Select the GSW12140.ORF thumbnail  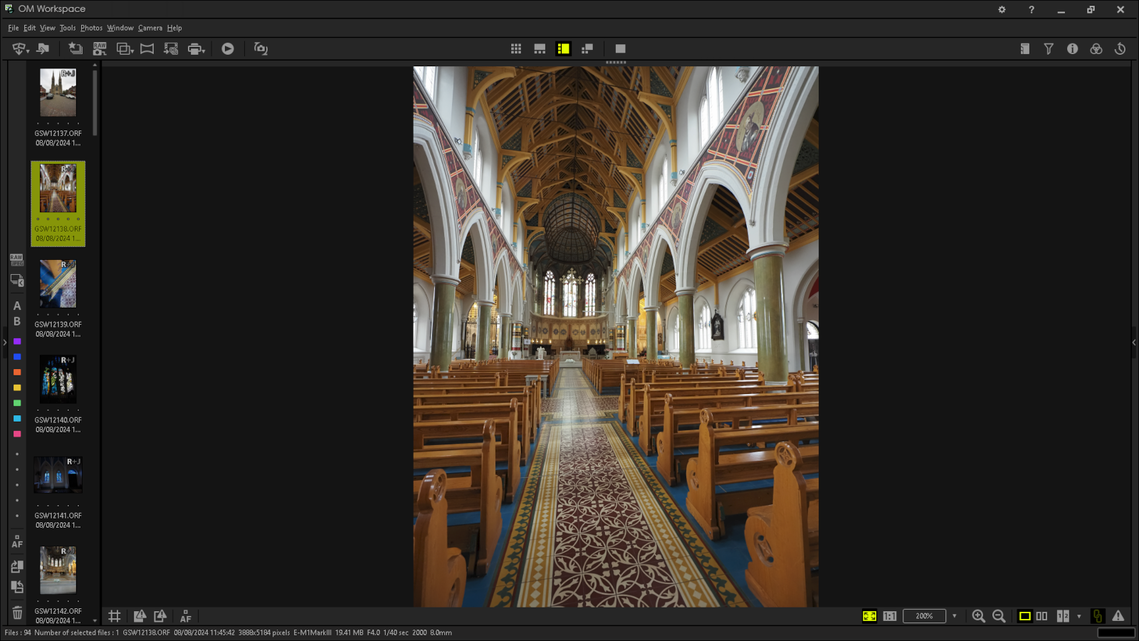pos(58,380)
